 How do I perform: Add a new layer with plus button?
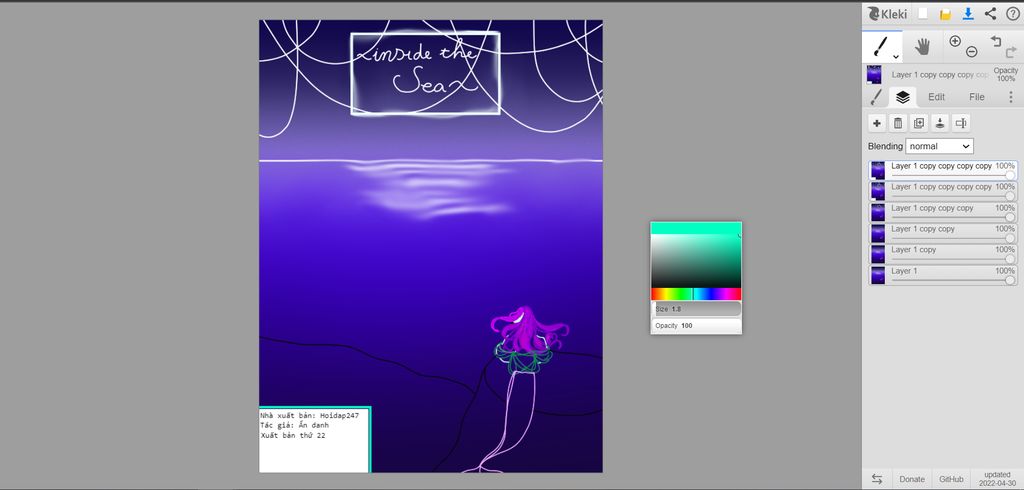point(877,123)
